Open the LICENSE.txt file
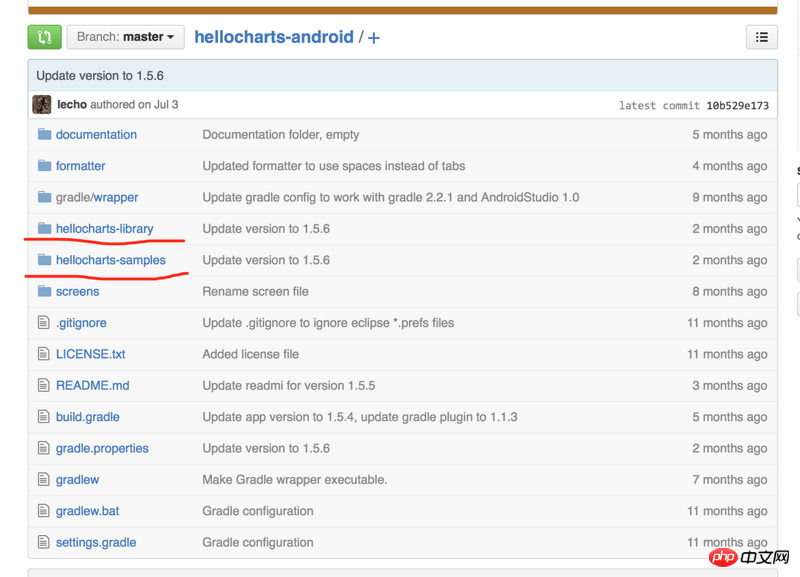 click(91, 354)
